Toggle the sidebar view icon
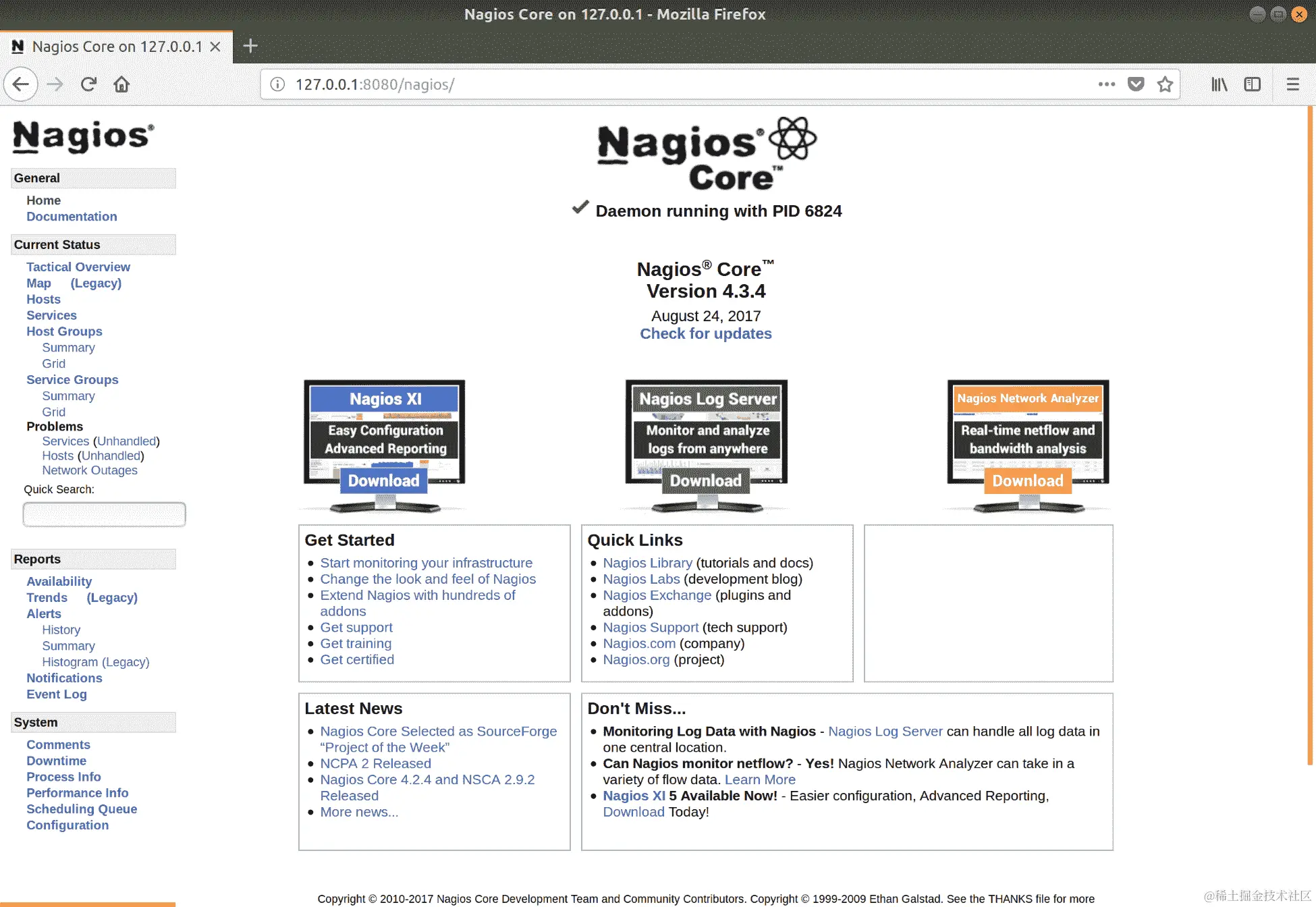The height and width of the screenshot is (907, 1316). pyautogui.click(x=1253, y=84)
